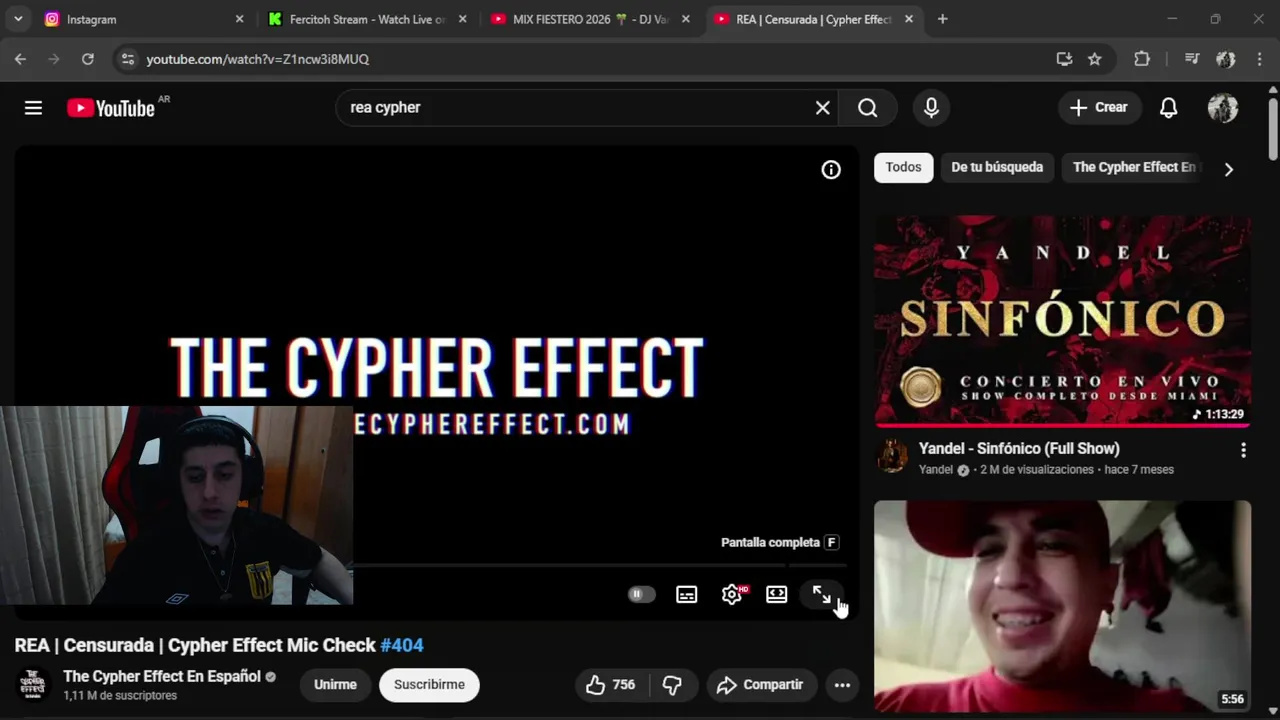The image size is (1280, 720).
Task: Go to the YouTube home logo
Action: click(x=111, y=108)
